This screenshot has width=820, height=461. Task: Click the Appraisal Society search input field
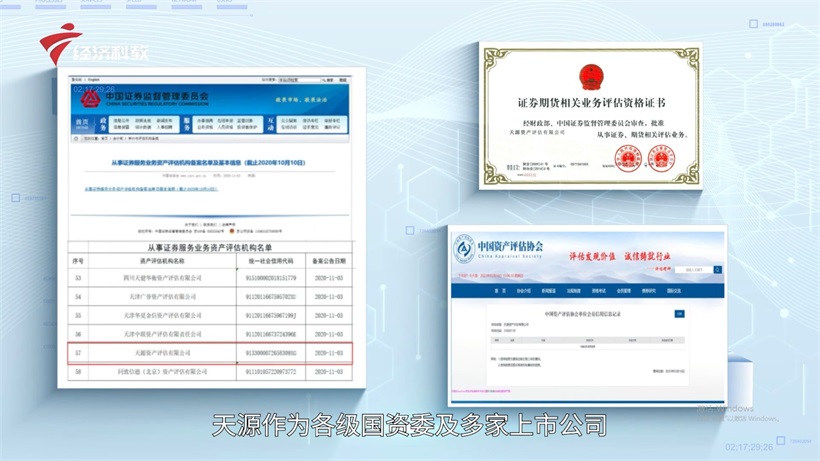pos(693,270)
